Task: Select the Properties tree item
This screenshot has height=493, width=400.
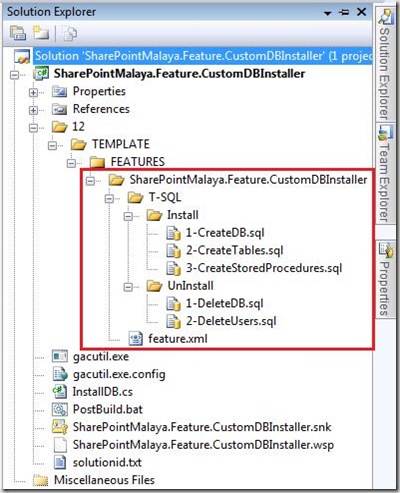Action: click(99, 91)
